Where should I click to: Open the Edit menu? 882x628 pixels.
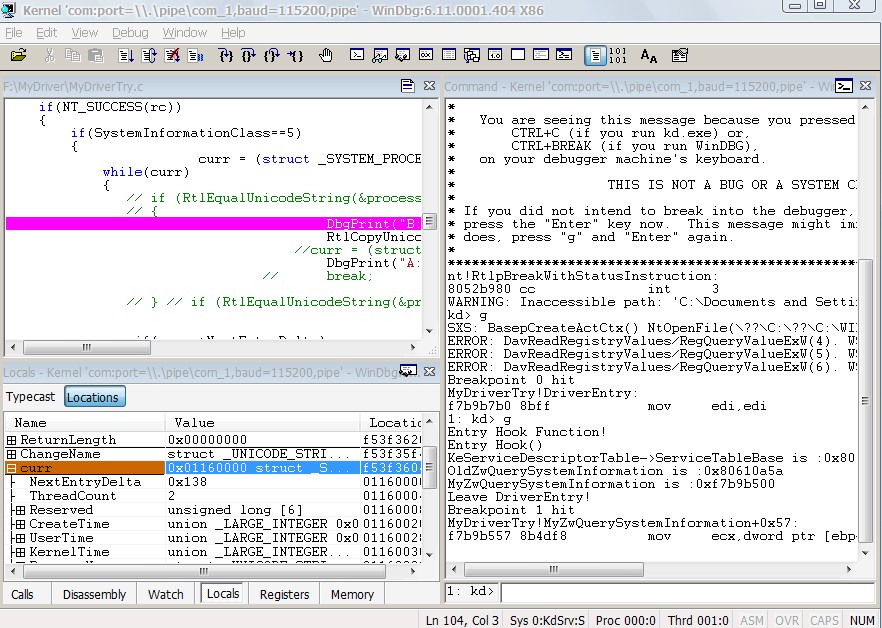(47, 33)
